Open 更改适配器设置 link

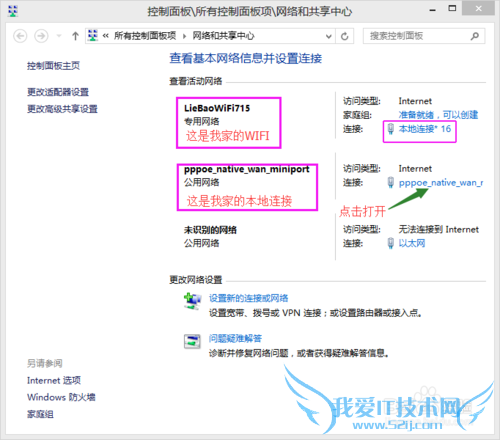click(58, 92)
